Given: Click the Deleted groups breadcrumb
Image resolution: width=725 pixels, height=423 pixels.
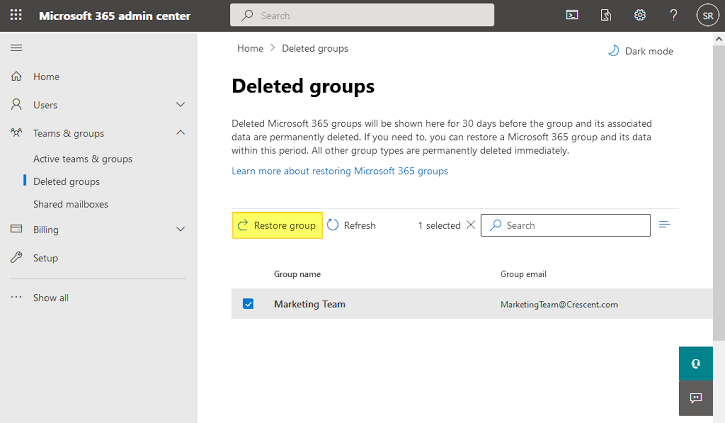Looking at the screenshot, I should [x=315, y=49].
